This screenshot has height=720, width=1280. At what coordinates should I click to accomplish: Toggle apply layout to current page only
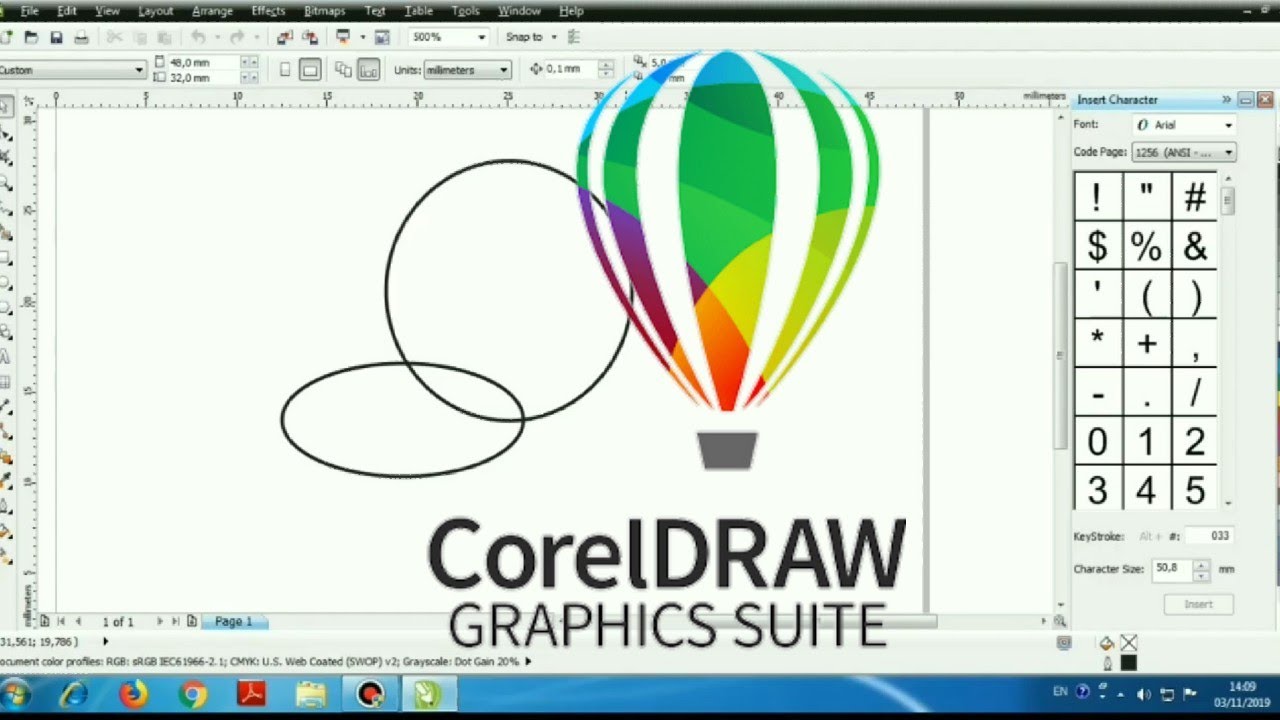(x=369, y=69)
